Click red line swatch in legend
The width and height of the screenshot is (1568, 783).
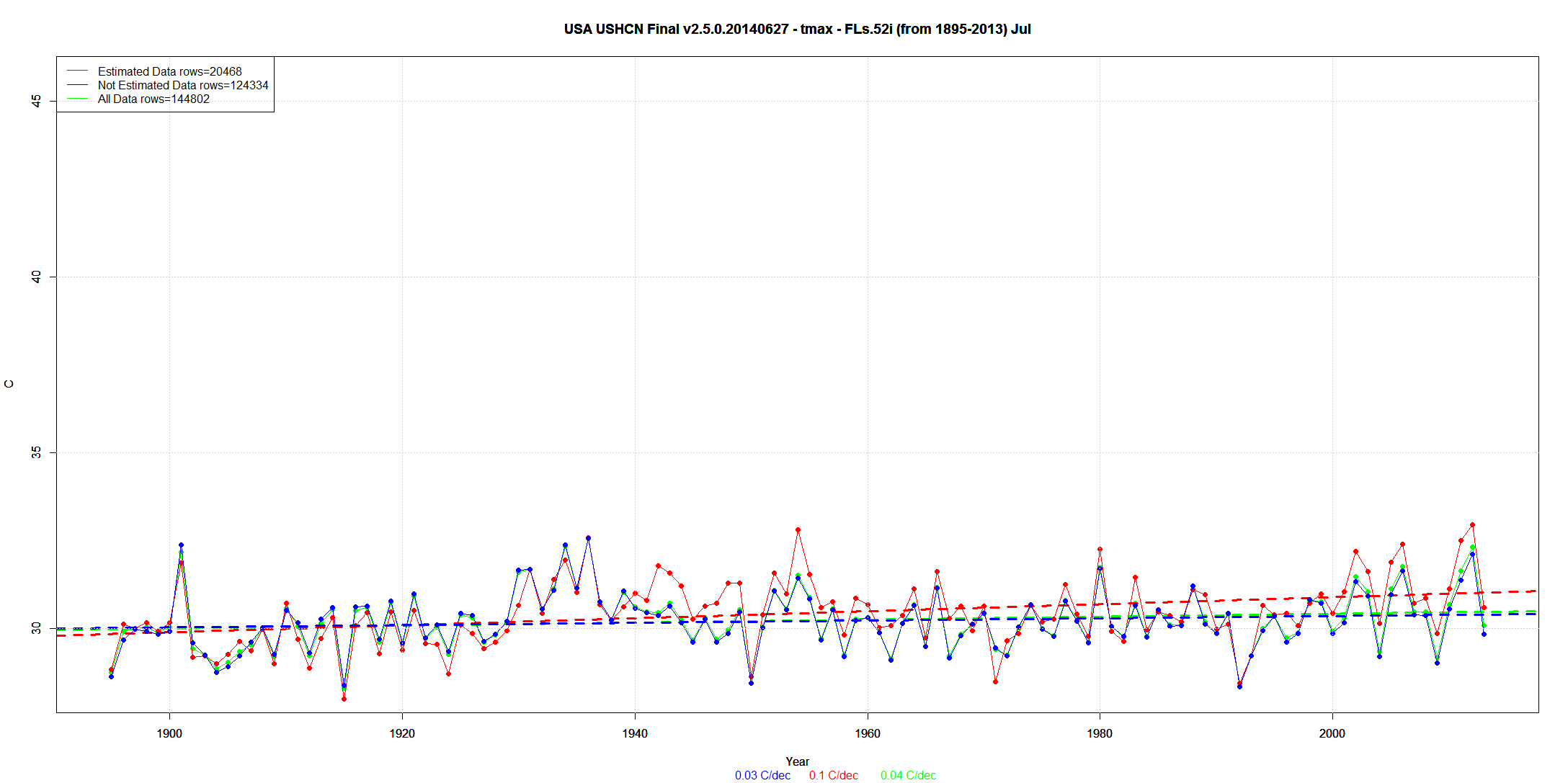[77, 71]
